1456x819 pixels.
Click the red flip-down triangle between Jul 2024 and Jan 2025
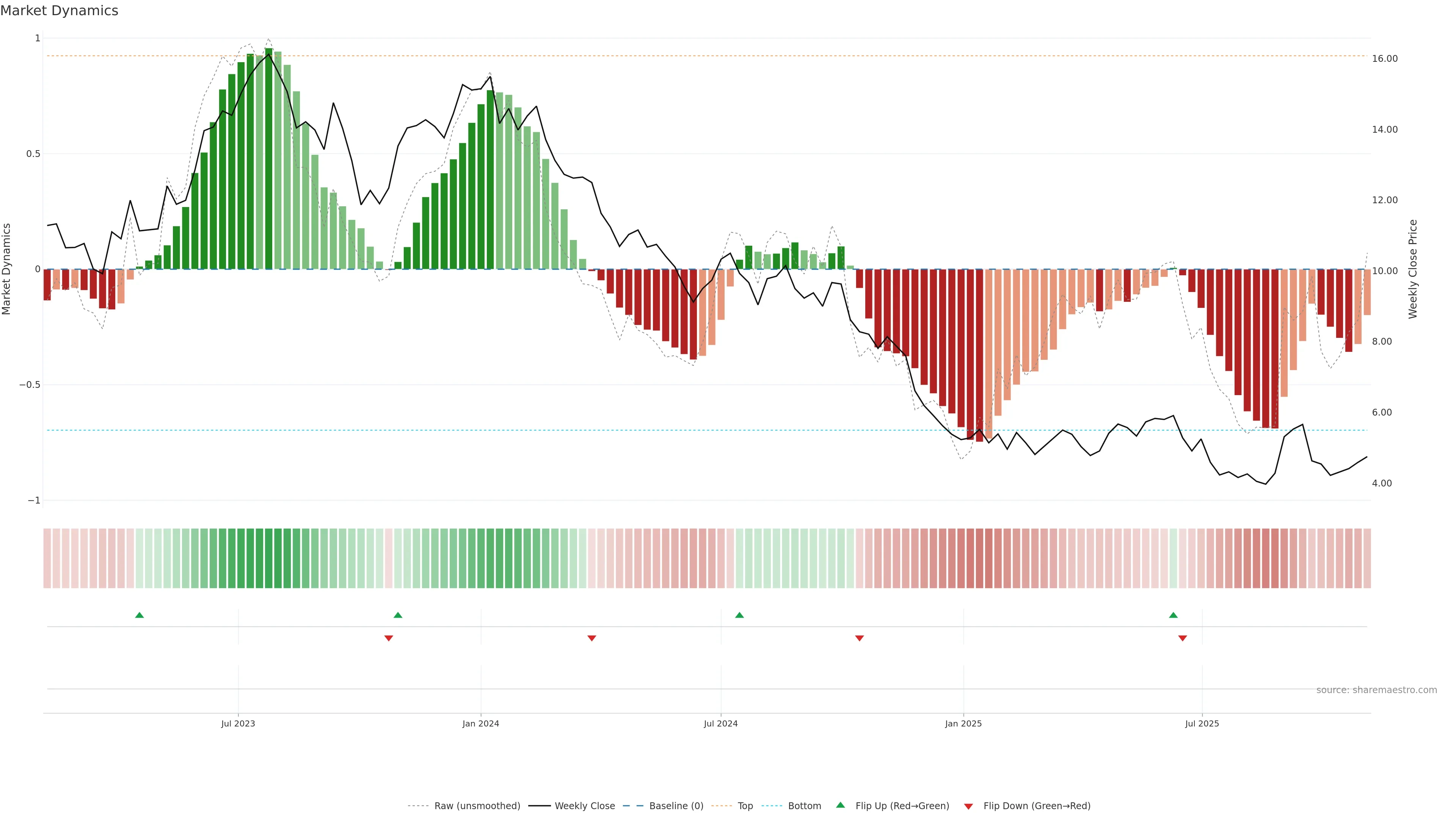[x=860, y=638]
